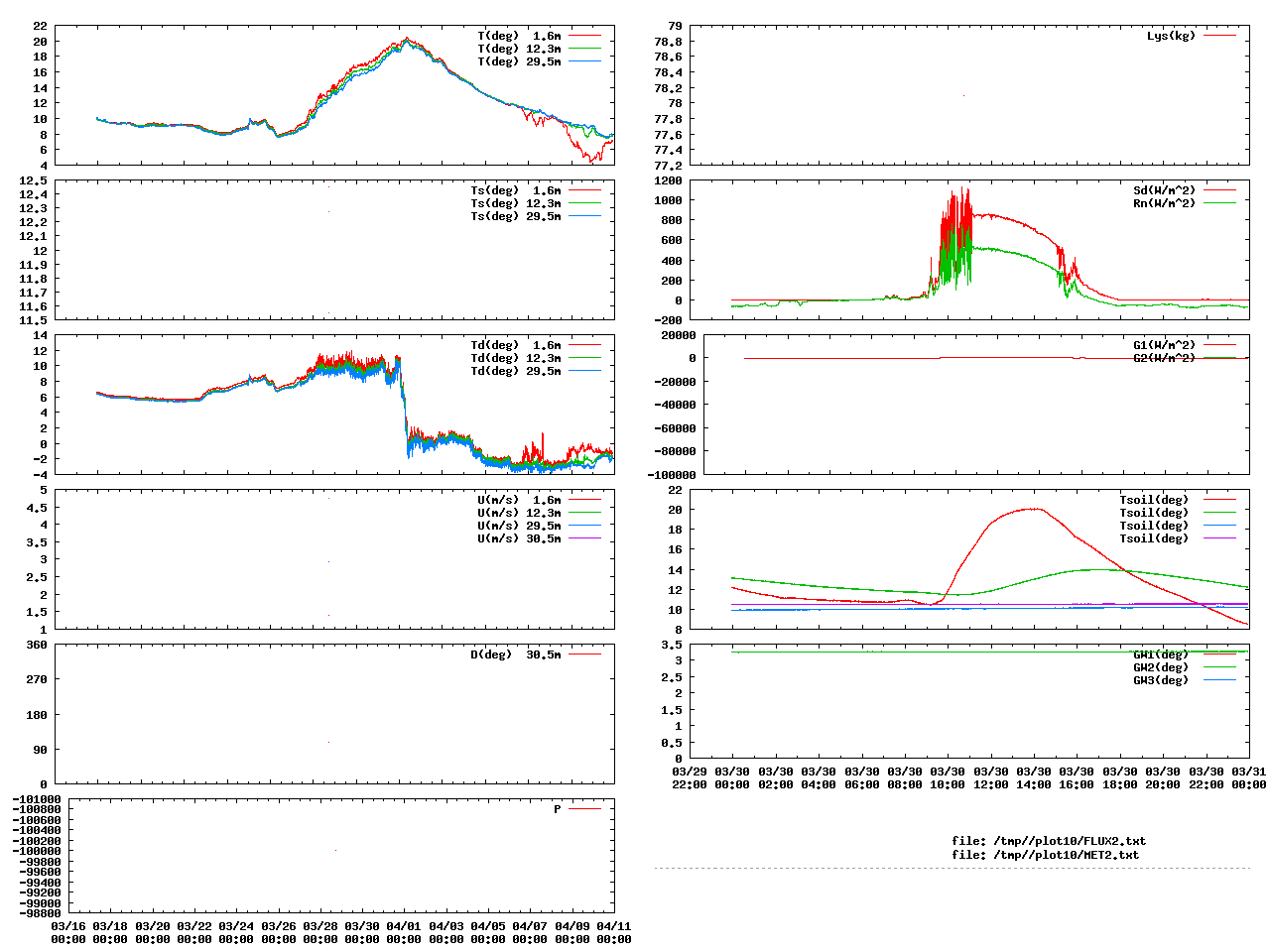The height and width of the screenshot is (952, 1270).
Task: Click the 'file: /tmp//plot10/FLUX2.txt' text
Action: [x=1049, y=841]
